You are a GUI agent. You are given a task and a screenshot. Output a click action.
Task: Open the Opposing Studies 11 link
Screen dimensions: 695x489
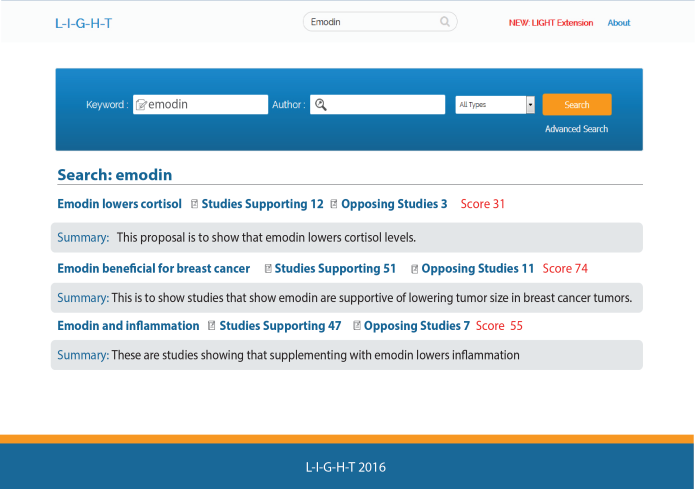(x=477, y=269)
